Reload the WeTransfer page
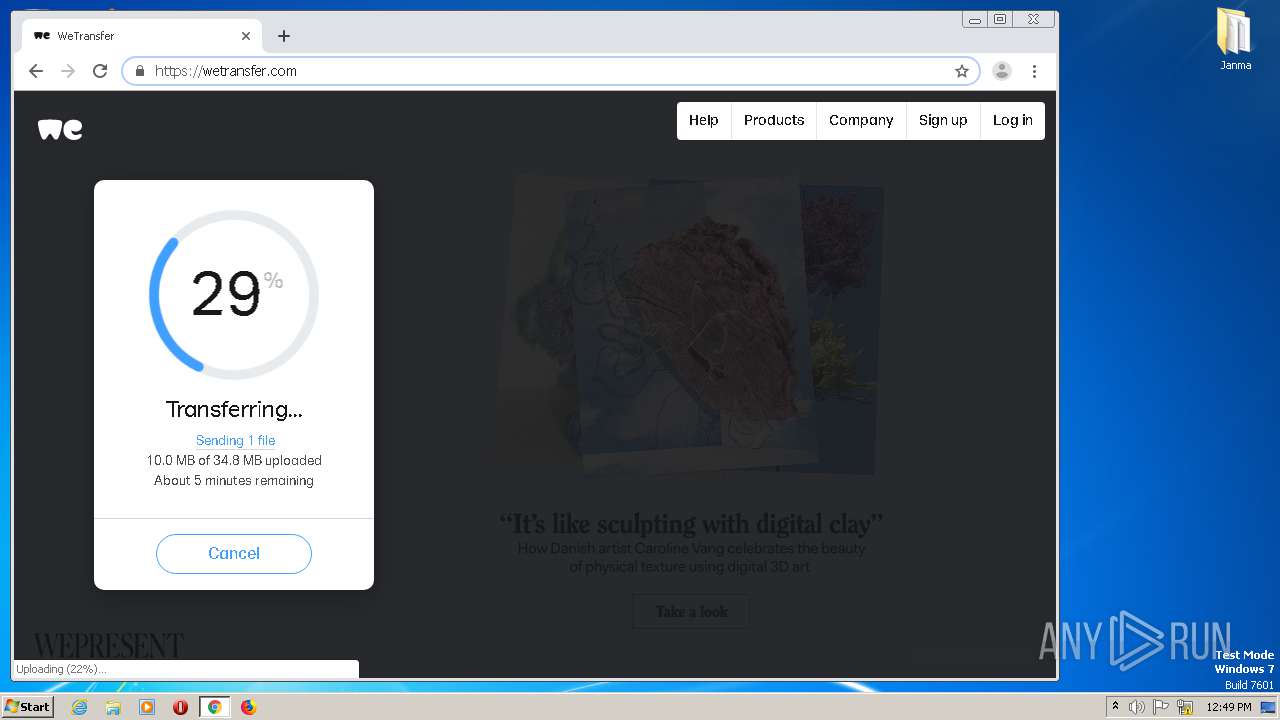 [x=100, y=71]
